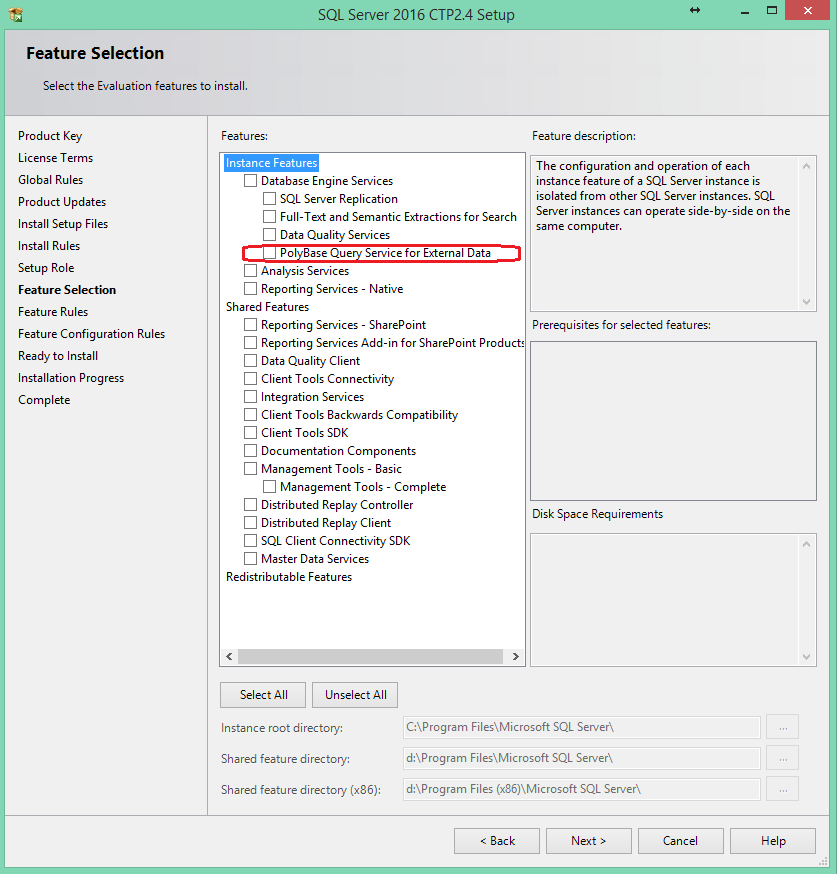Browse for Shared feature directory
This screenshot has height=874, width=837.
[783, 758]
